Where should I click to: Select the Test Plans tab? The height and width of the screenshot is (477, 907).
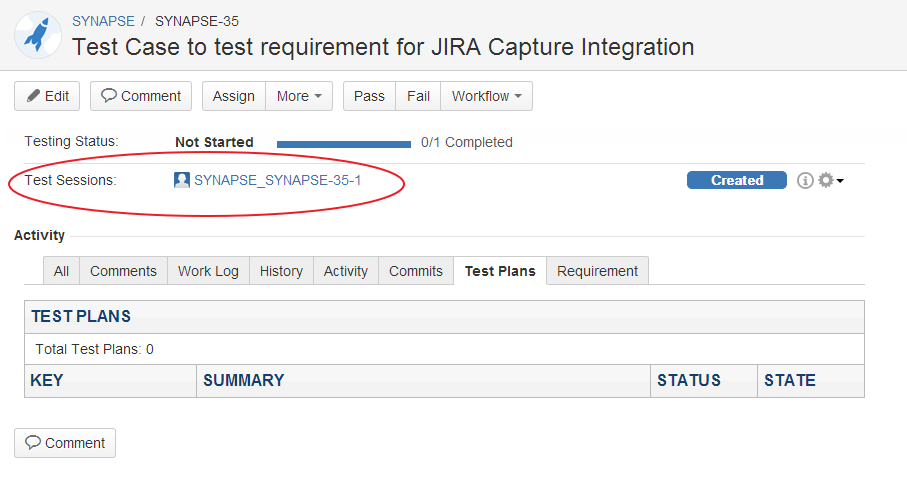[x=500, y=271]
